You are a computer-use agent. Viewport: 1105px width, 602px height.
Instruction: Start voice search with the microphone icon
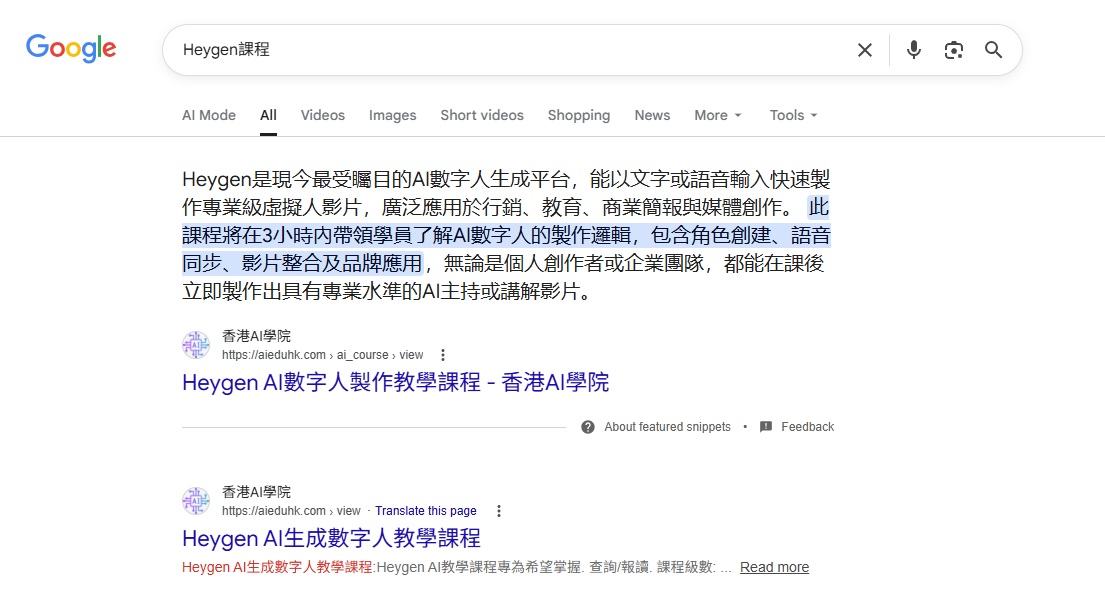pos(913,50)
